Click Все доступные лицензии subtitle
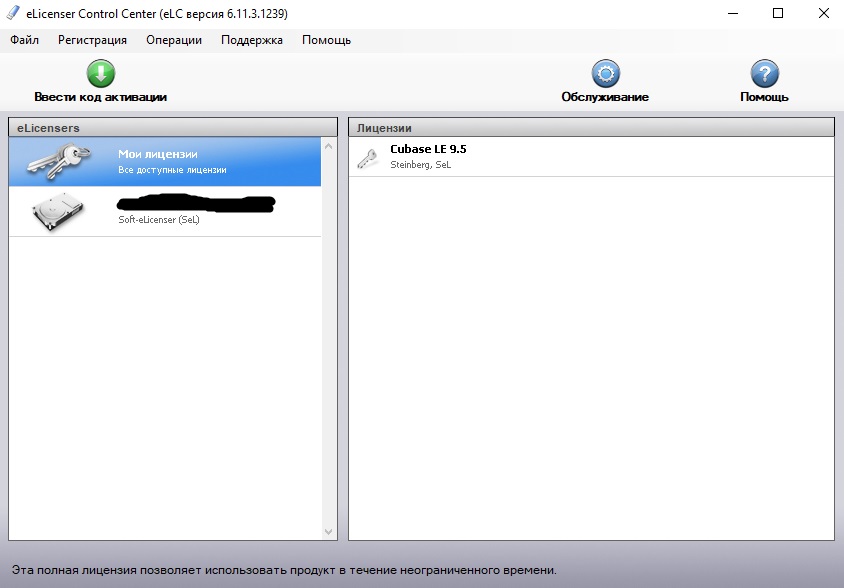Viewport: 844px width, 588px height. [x=172, y=170]
